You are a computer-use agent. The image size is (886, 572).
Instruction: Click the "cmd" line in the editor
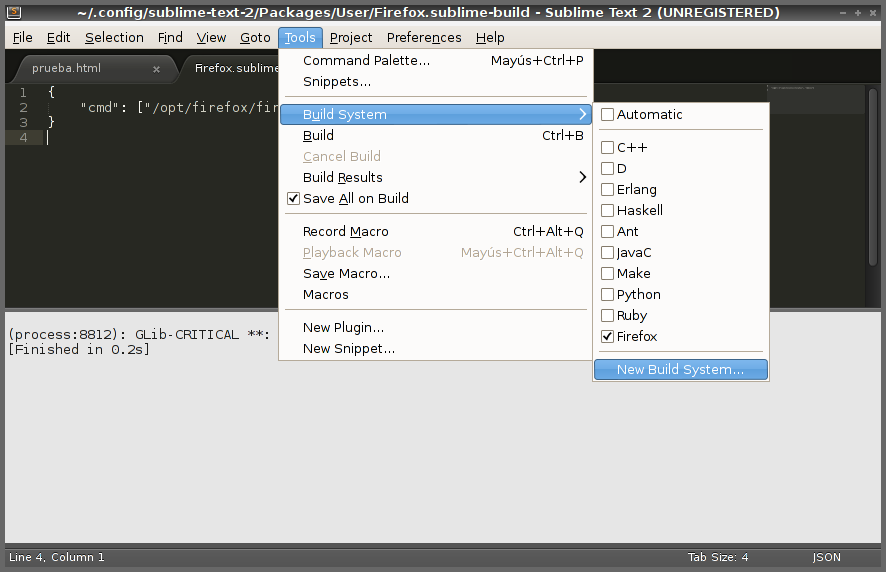pos(179,107)
